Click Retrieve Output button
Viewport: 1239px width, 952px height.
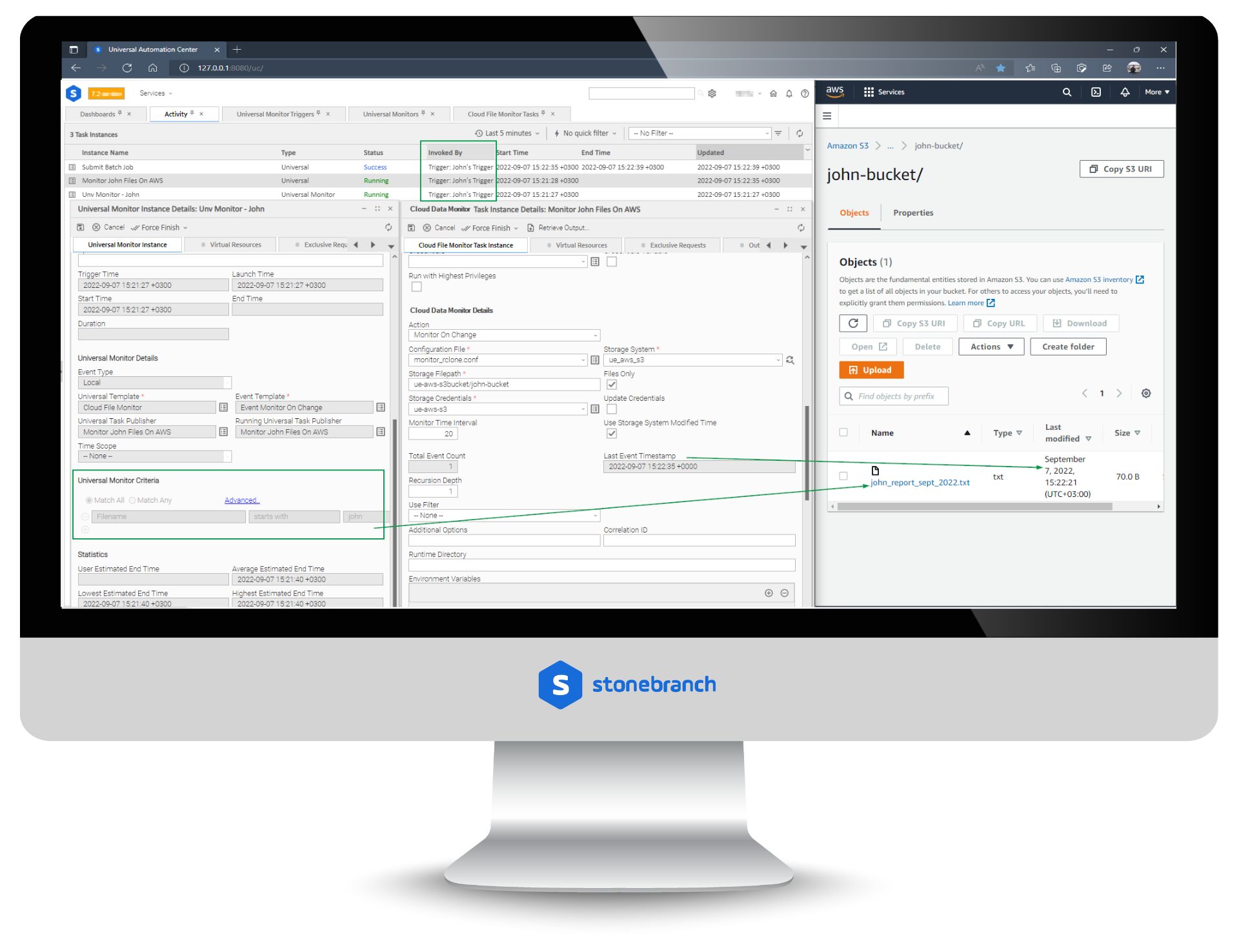click(x=558, y=228)
